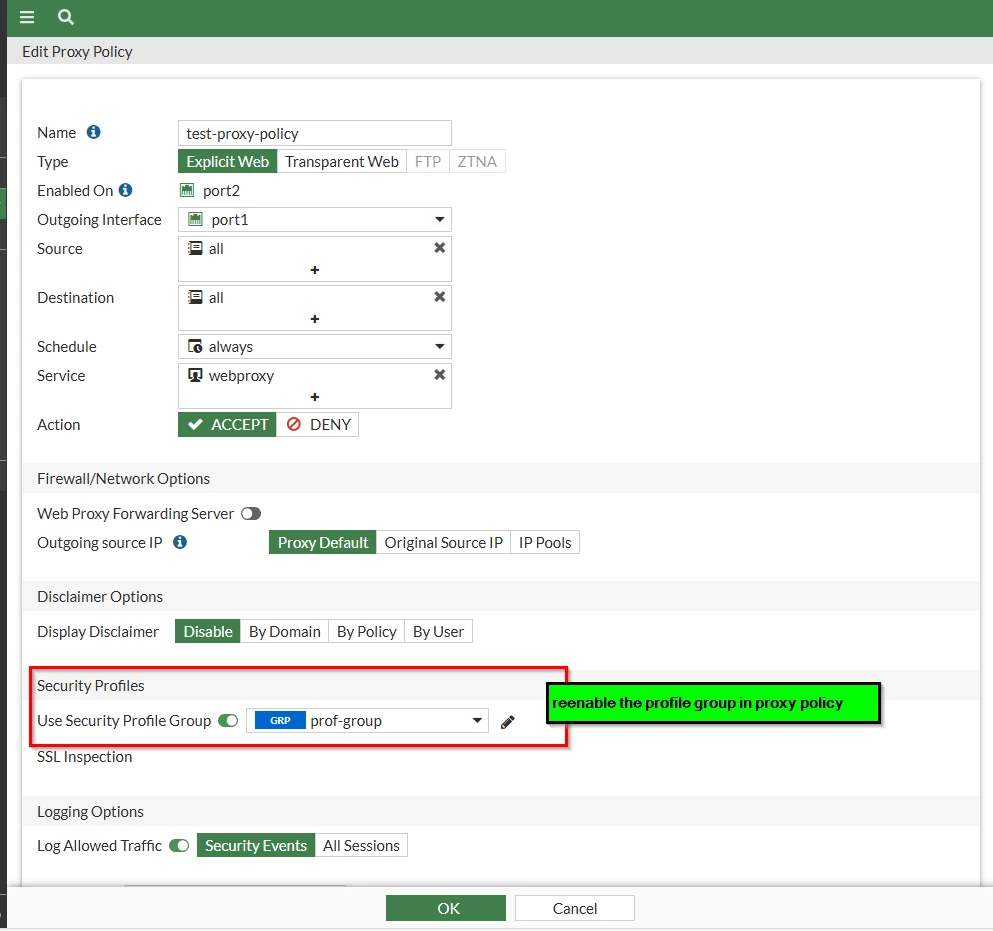The height and width of the screenshot is (931, 993).
Task: Click the GRP badge on prof-group
Action: coord(280,721)
